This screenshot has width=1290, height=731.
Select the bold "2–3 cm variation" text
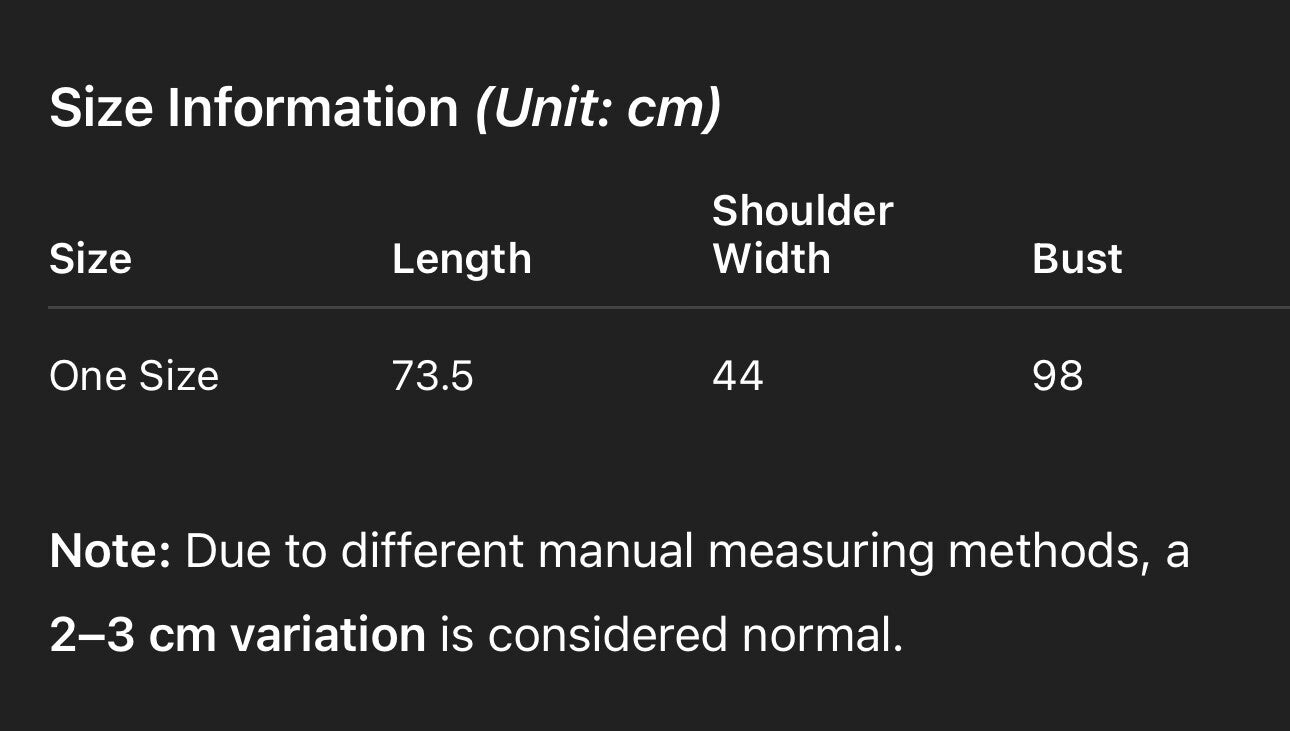click(237, 635)
